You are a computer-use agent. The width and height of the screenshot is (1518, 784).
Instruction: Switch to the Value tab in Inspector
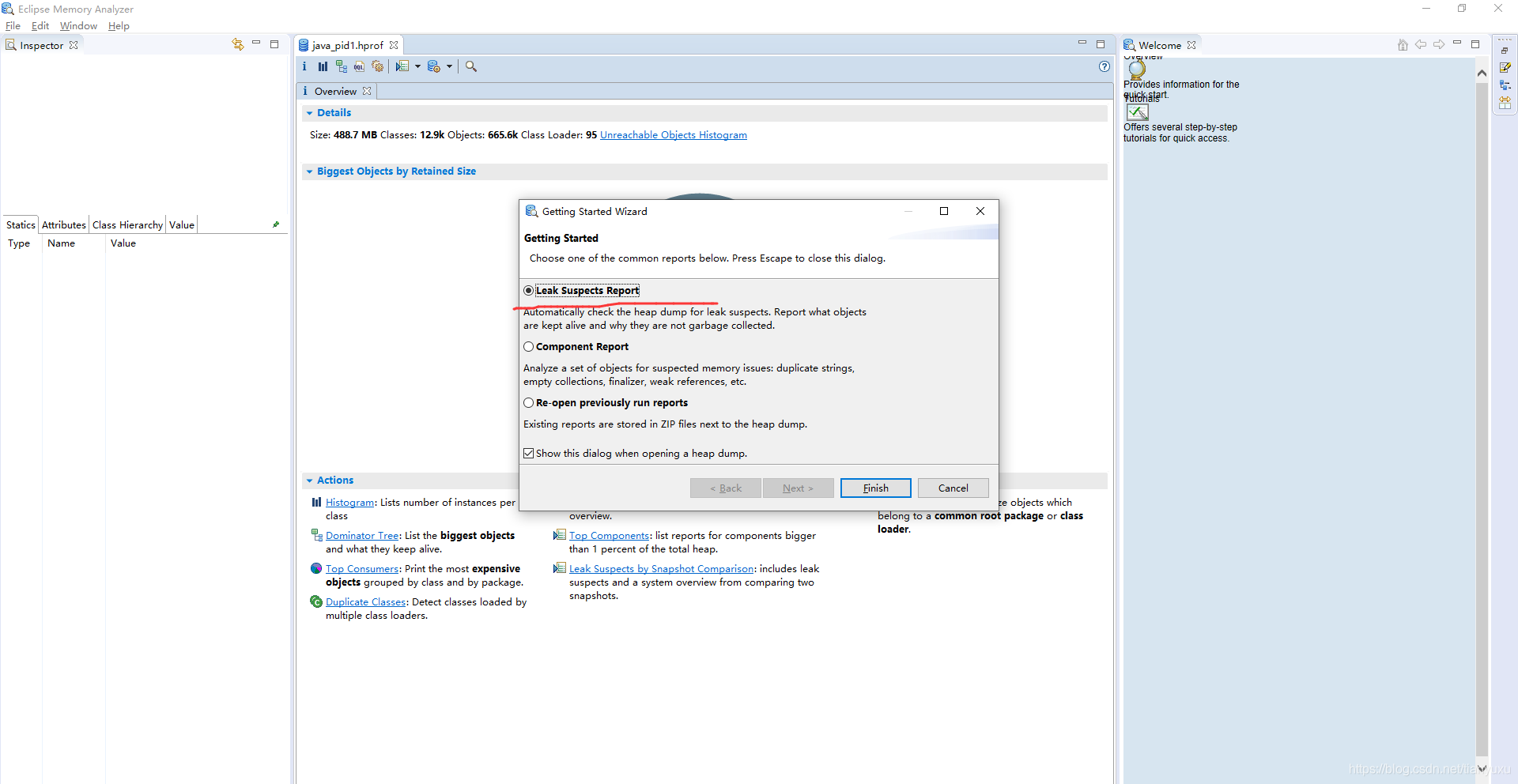(x=182, y=224)
